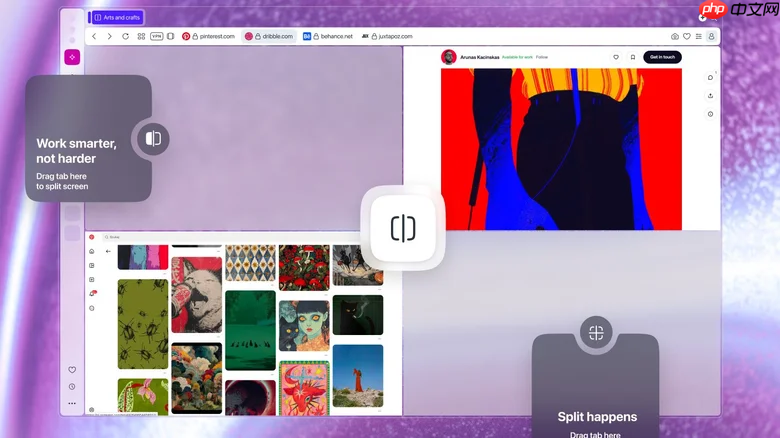Open the profile account icon
Screen dimensions: 780x438
711,36
